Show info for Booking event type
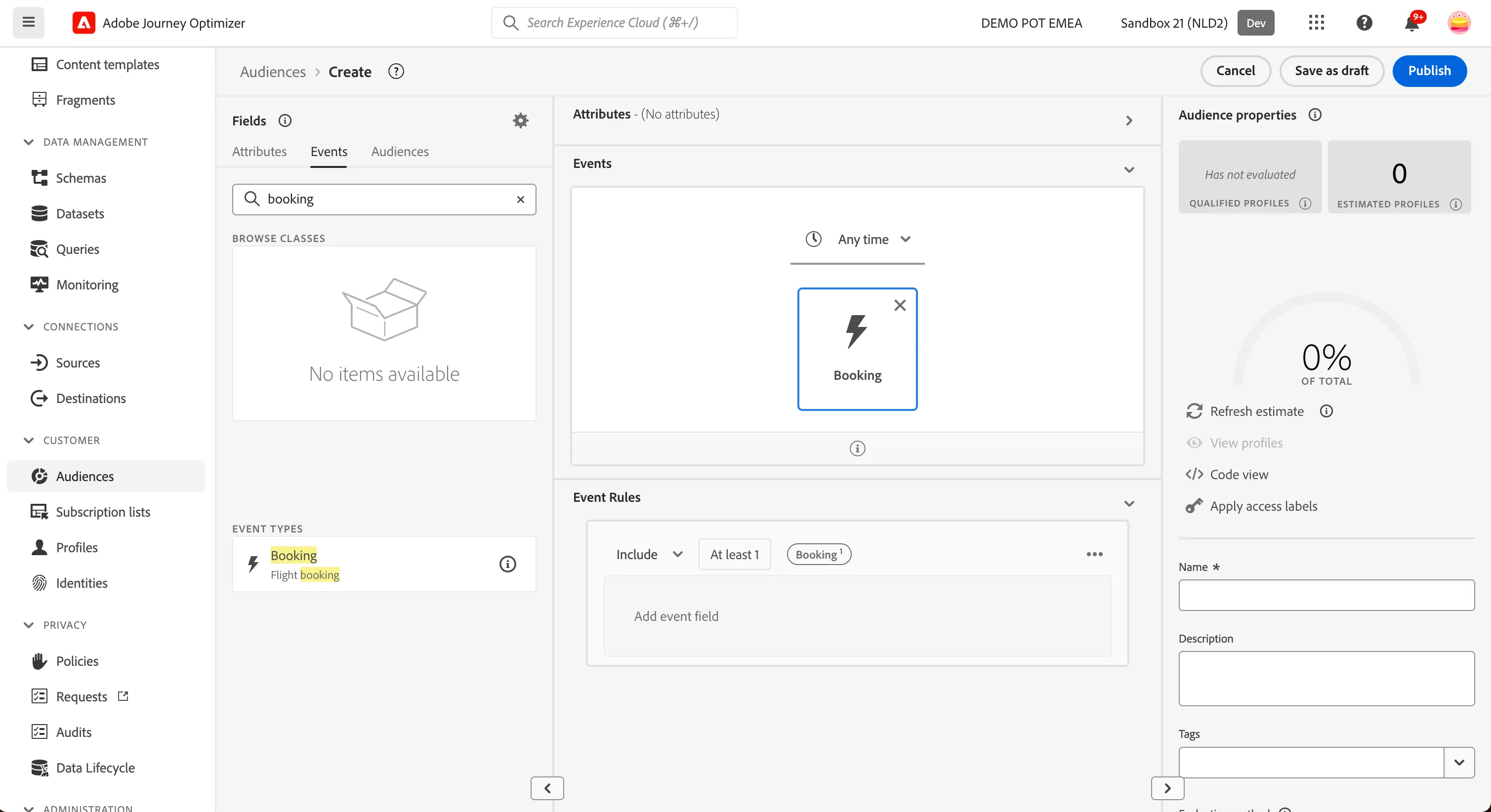The image size is (1491, 812). 507,564
